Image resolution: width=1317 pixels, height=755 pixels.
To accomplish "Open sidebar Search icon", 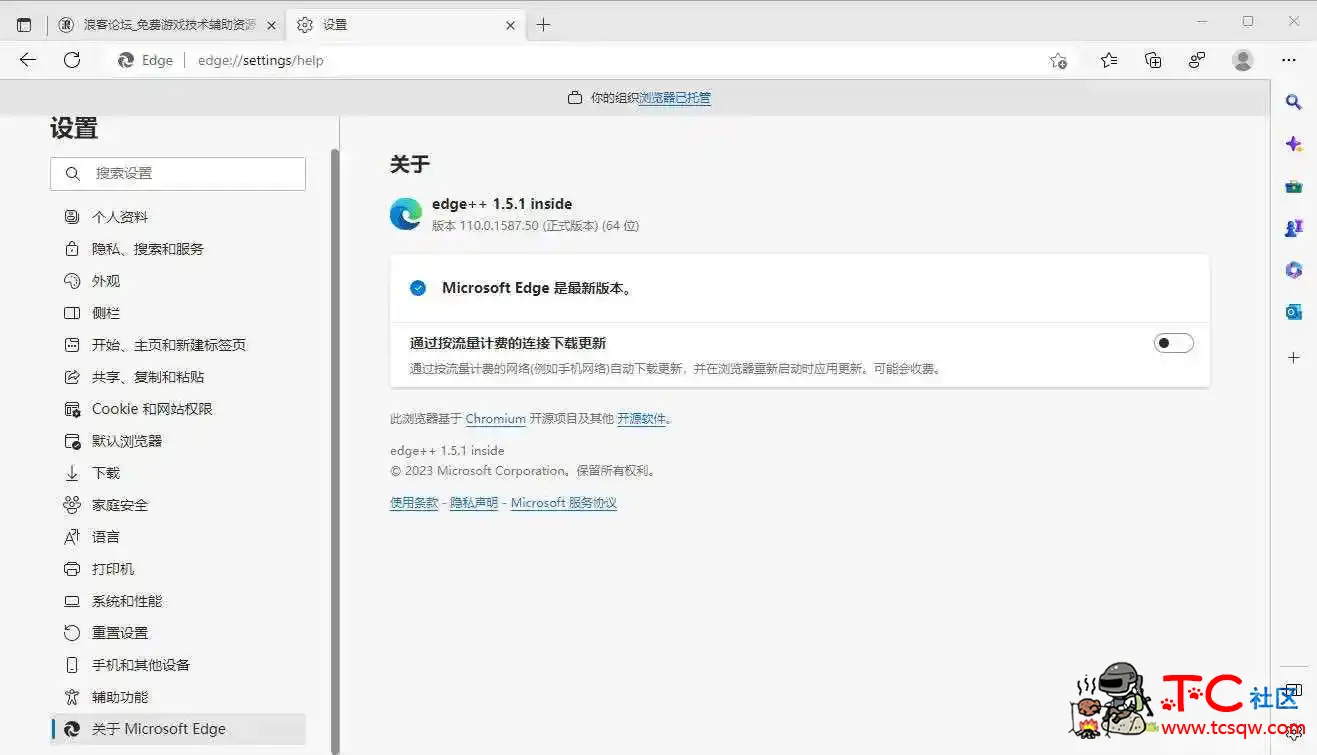I will (x=1293, y=101).
